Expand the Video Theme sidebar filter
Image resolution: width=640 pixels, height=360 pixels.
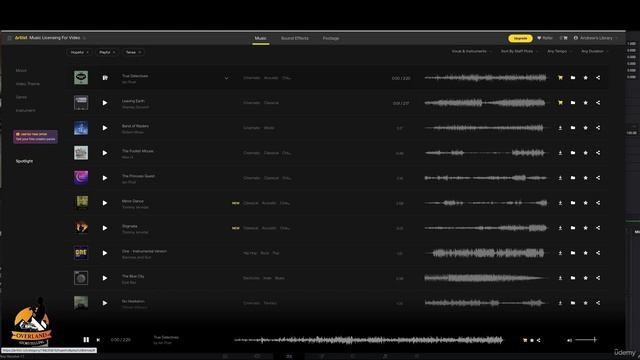[x=28, y=84]
